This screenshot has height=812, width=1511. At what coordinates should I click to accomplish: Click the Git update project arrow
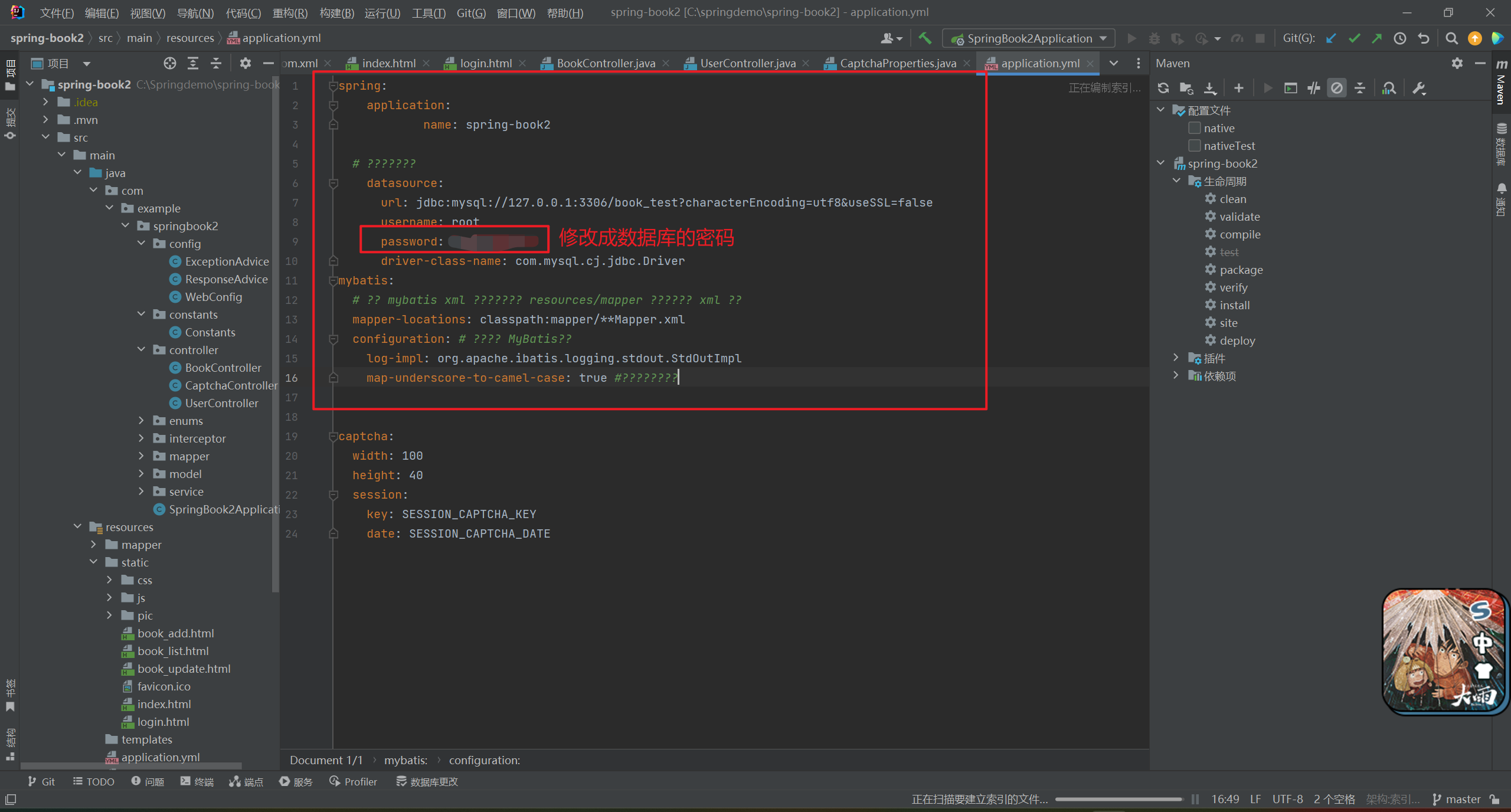[x=1331, y=38]
